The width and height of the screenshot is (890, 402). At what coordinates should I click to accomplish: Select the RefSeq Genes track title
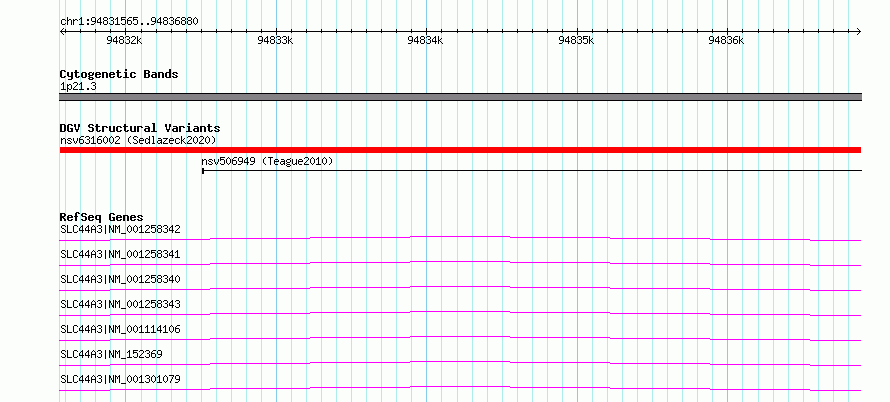point(101,217)
